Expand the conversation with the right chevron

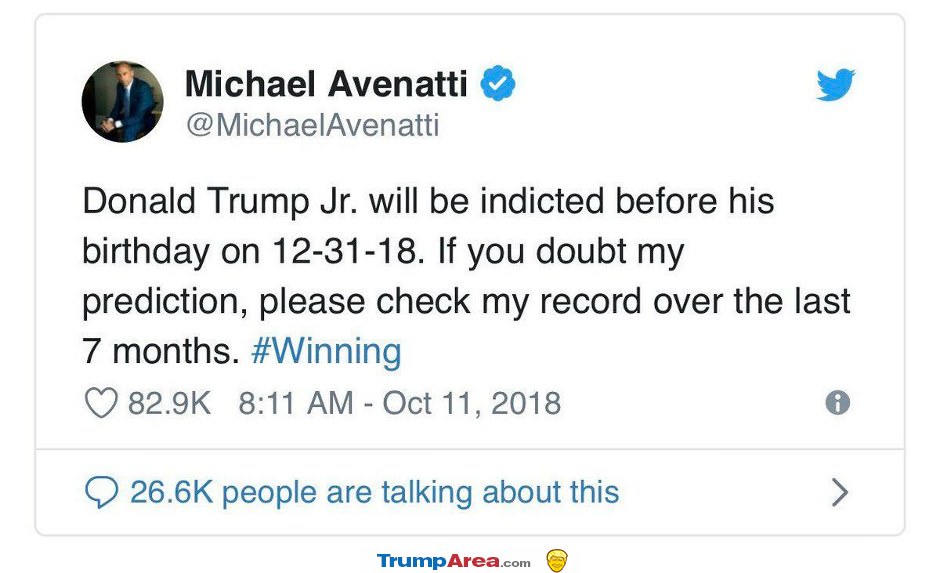point(840,493)
